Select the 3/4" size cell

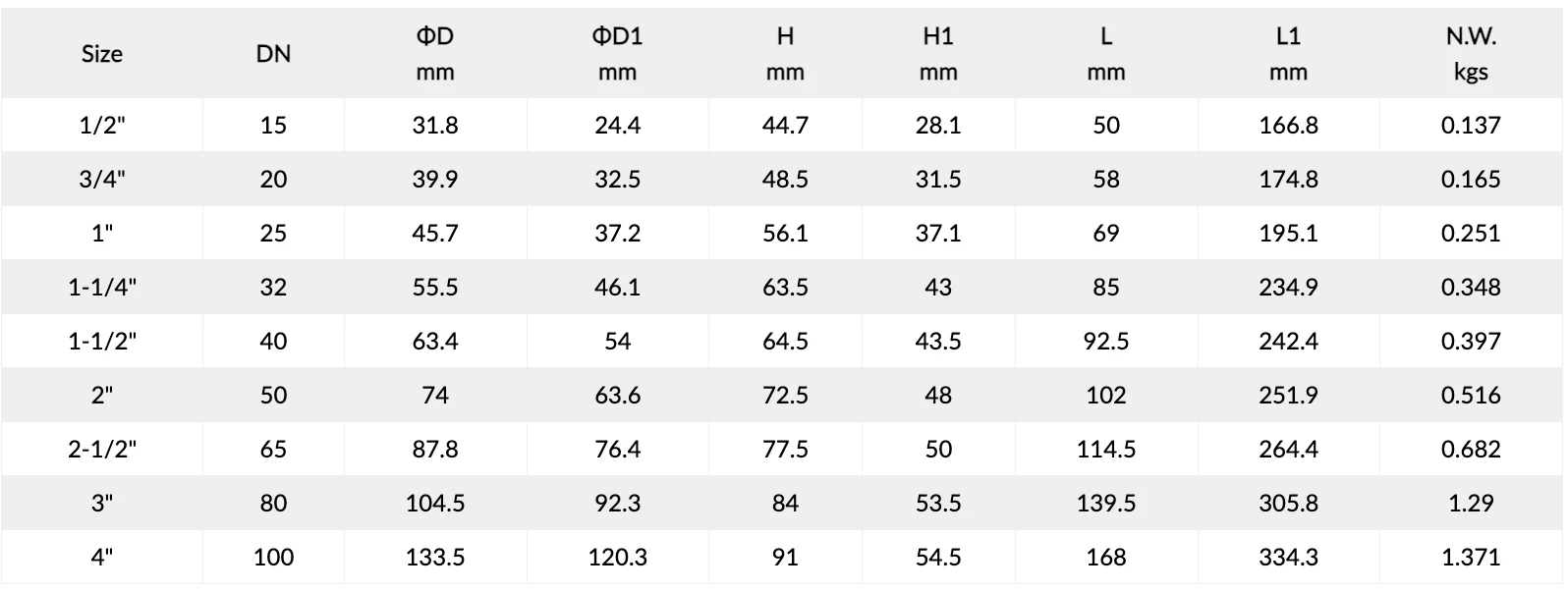point(102,180)
